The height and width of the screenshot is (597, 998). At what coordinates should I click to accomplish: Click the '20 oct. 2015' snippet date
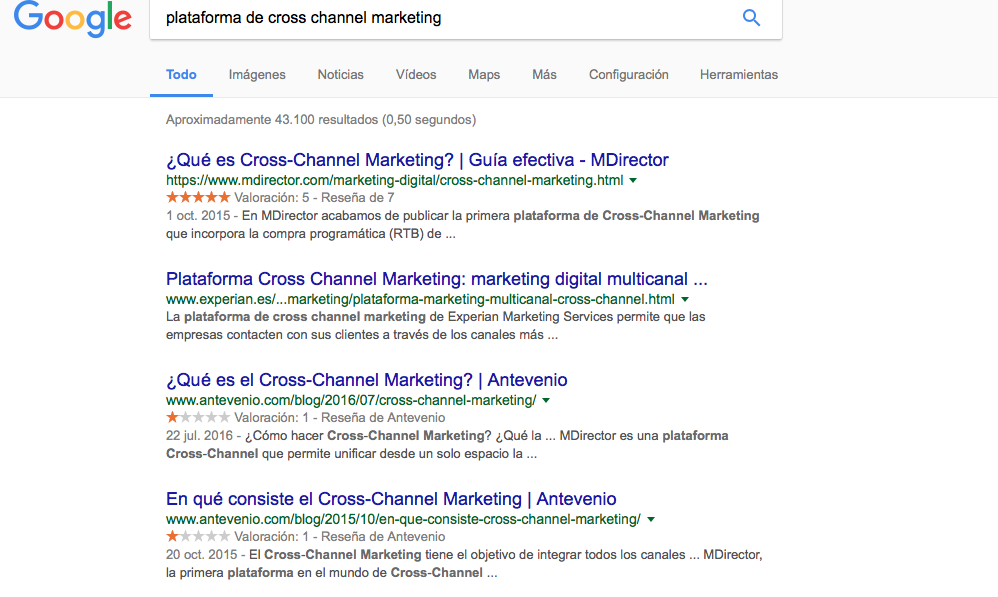click(x=202, y=555)
